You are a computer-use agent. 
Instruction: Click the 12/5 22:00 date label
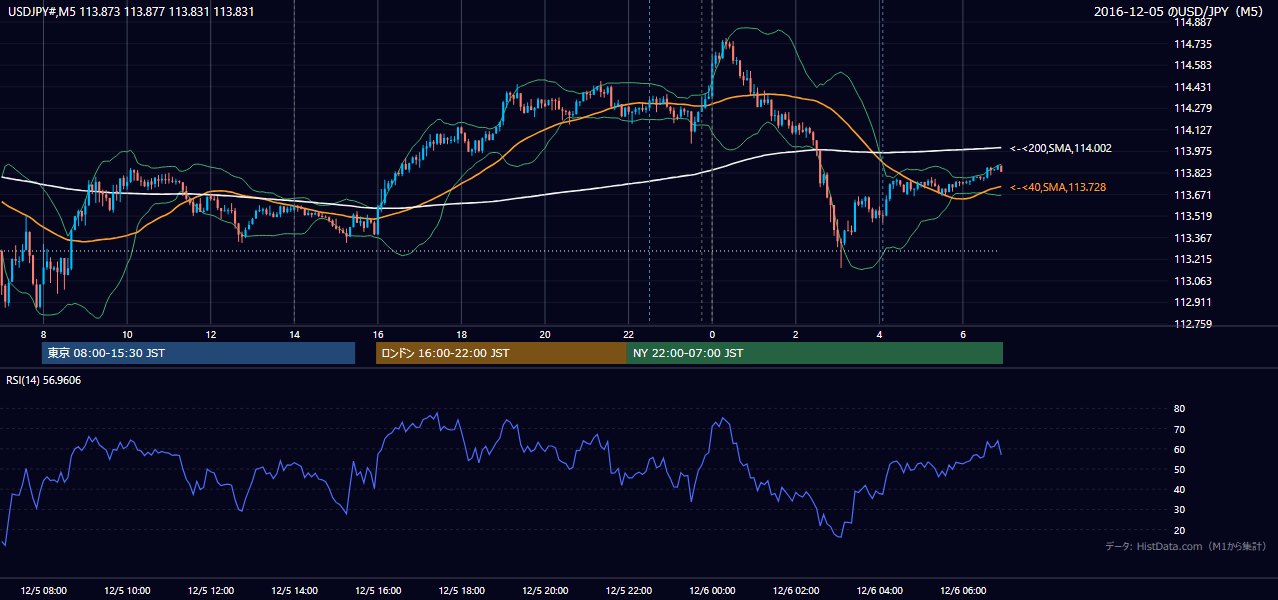pyautogui.click(x=629, y=591)
